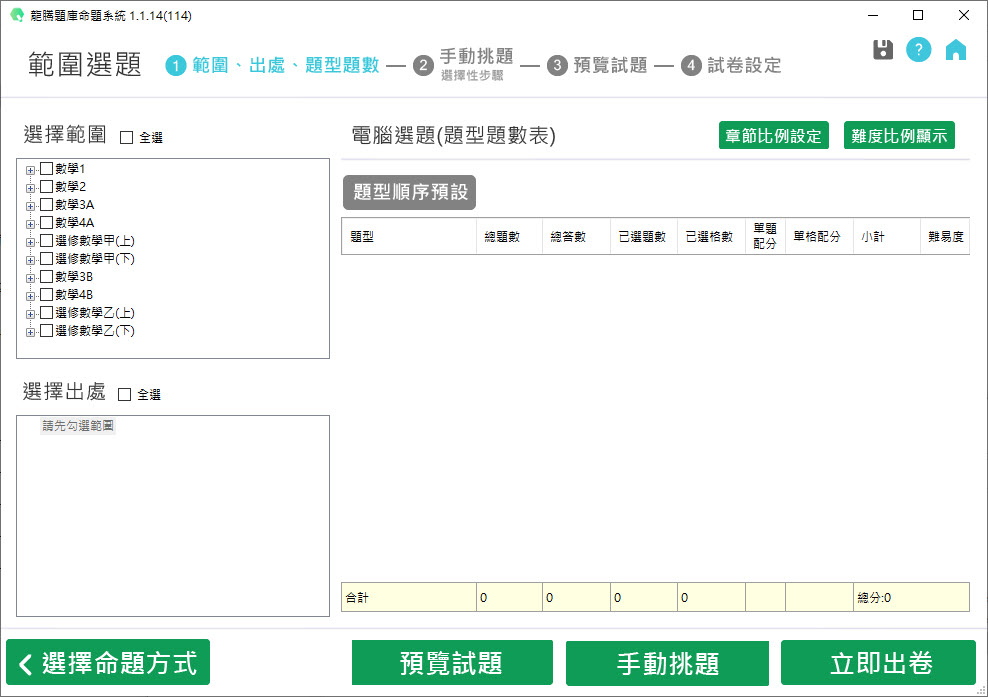Check 全選 next to 選擇出處
This screenshot has width=988, height=697.
tap(125, 395)
